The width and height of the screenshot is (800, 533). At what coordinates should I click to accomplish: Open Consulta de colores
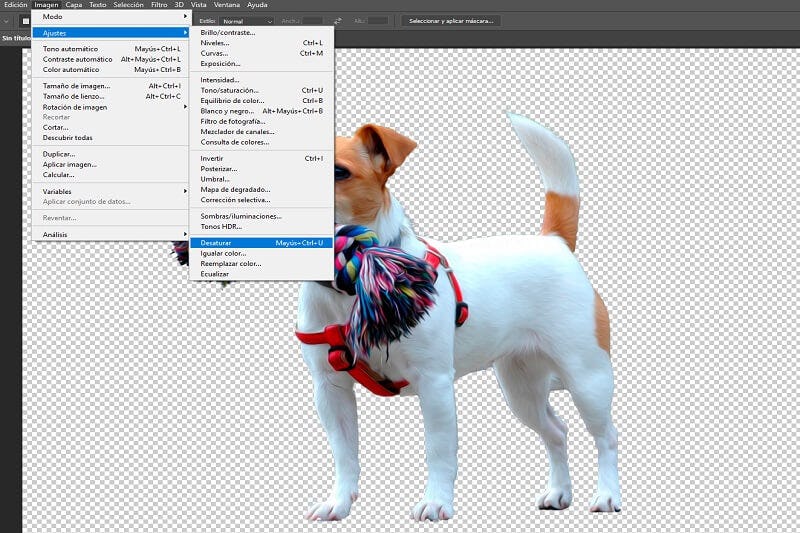[x=261, y=142]
